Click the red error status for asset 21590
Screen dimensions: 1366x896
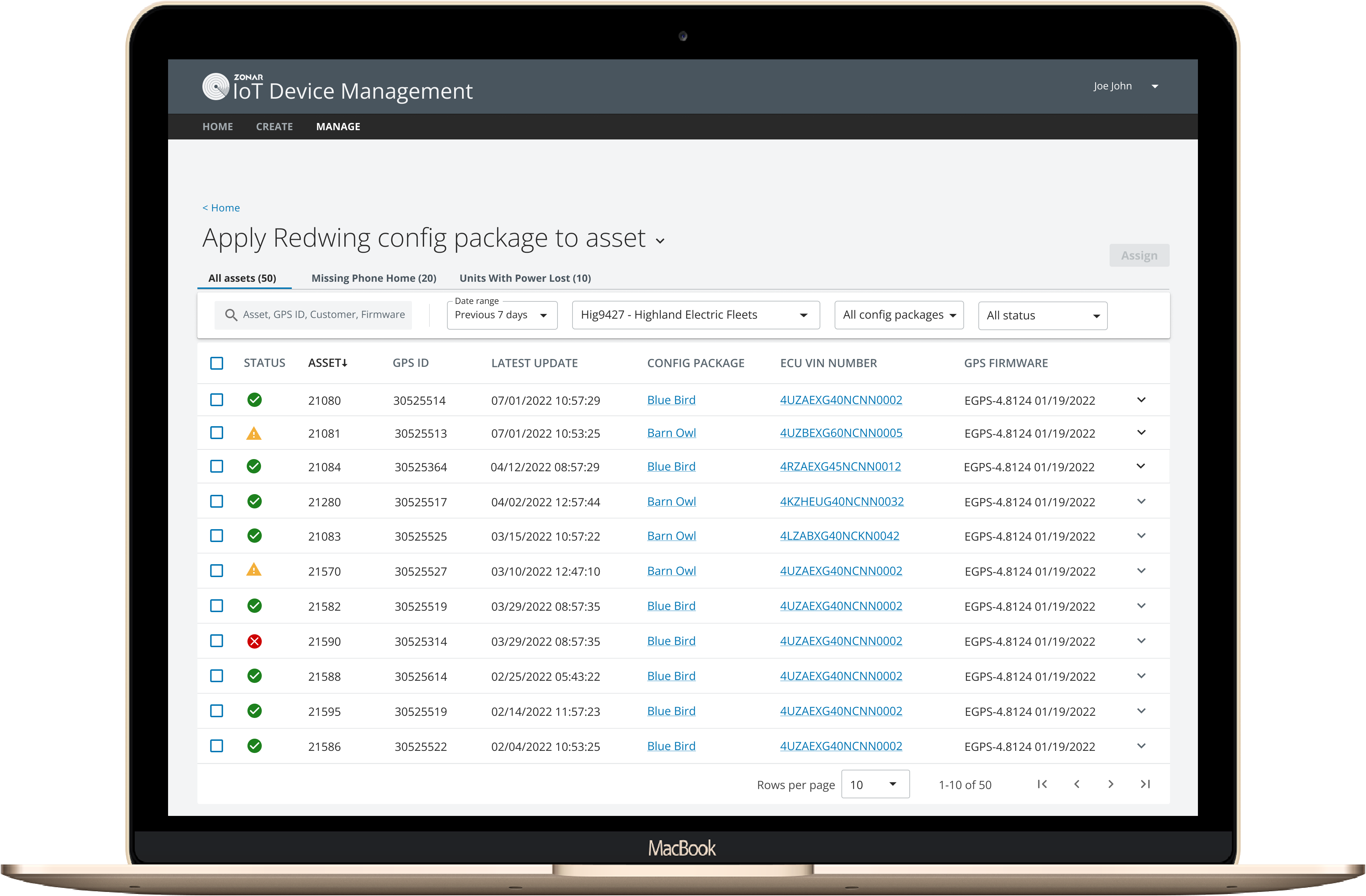(x=254, y=642)
